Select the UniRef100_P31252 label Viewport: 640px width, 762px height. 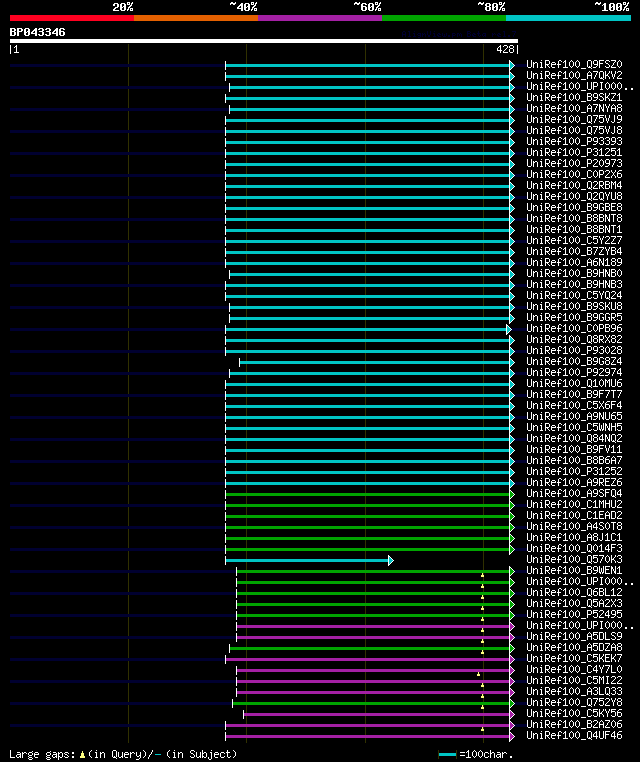pyautogui.click(x=574, y=472)
